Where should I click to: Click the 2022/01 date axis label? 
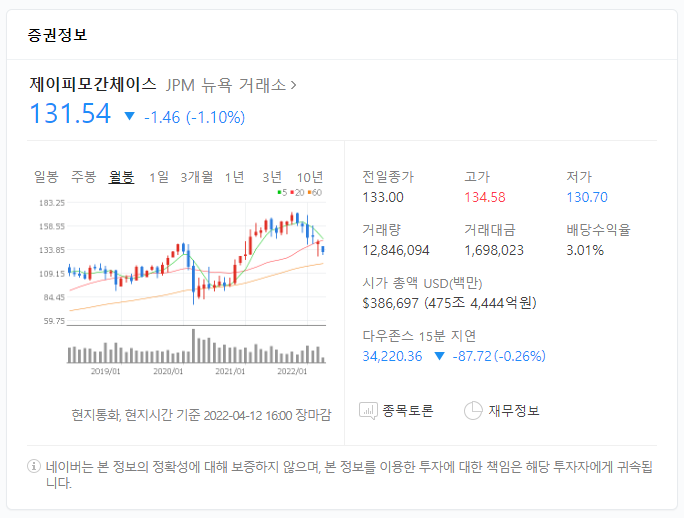click(x=292, y=371)
